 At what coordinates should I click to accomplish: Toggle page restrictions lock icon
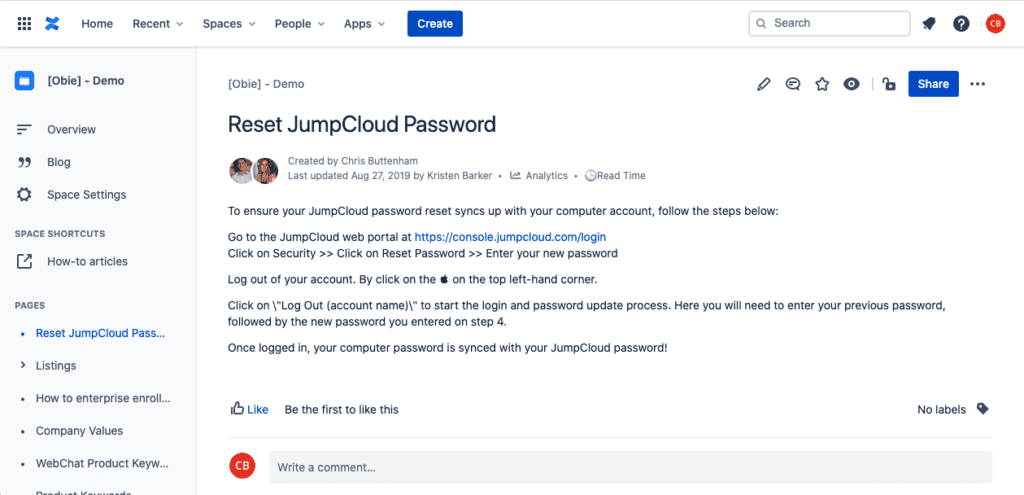[x=888, y=84]
